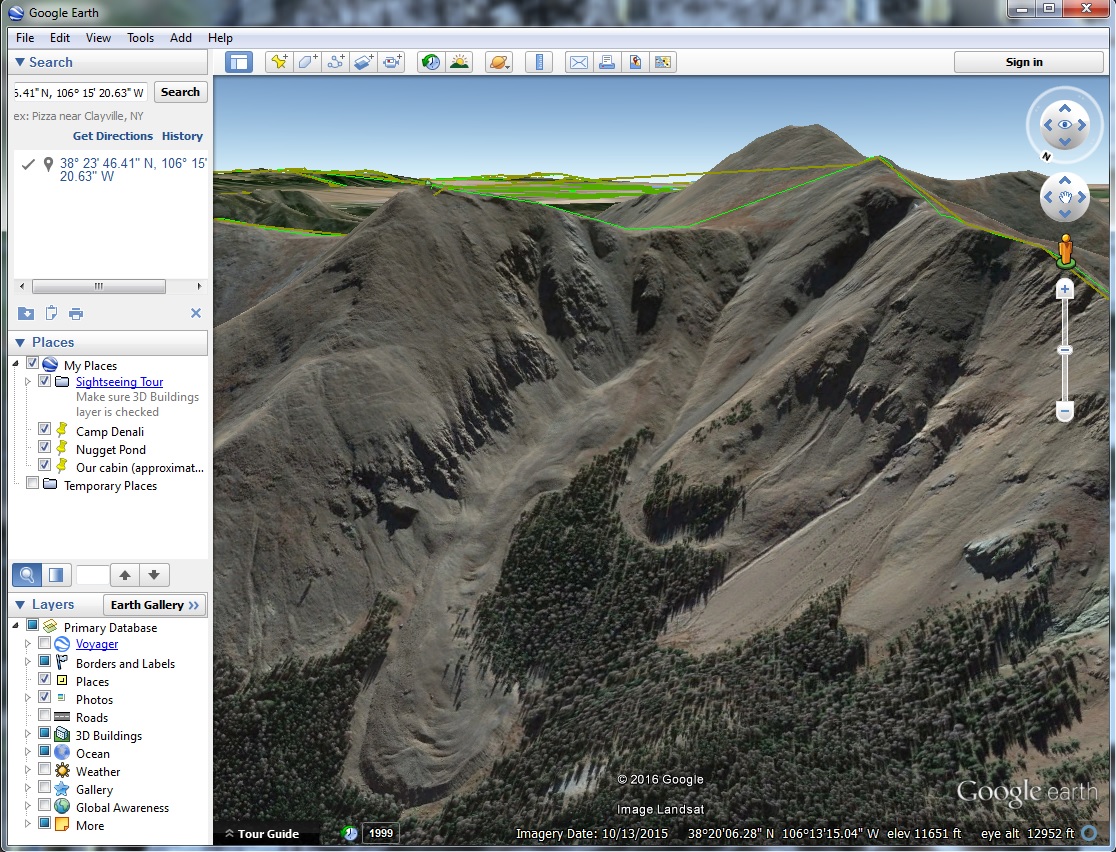
Task: Open the Add menu
Action: point(181,38)
